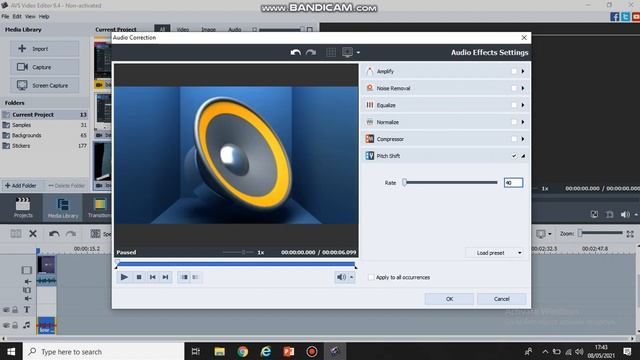Open the Facebook icon link
Screen dimensions: 640x360
pos(615,16)
